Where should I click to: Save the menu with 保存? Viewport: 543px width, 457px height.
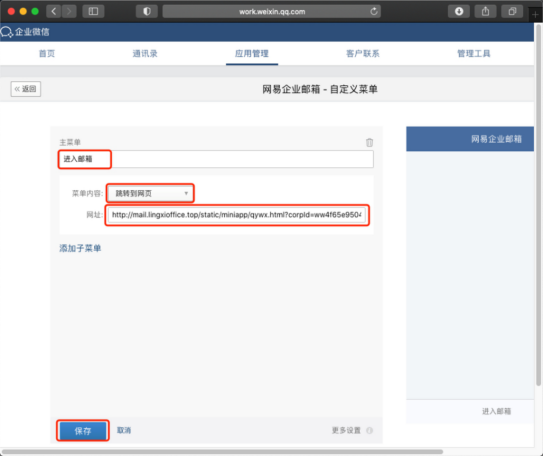83,431
